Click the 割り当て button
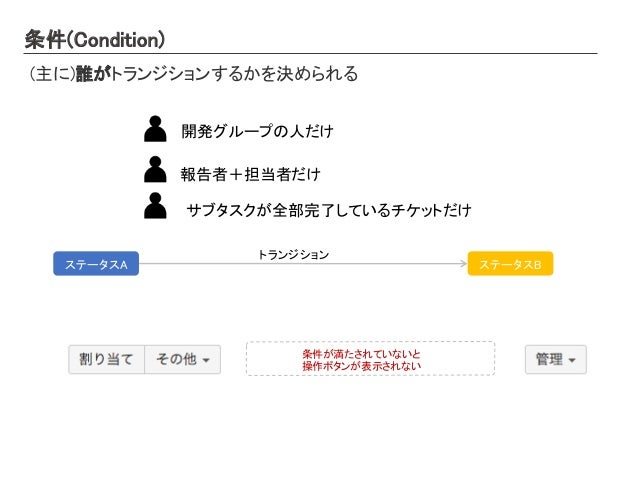Image resolution: width=638 pixels, height=479 pixels. 107,359
